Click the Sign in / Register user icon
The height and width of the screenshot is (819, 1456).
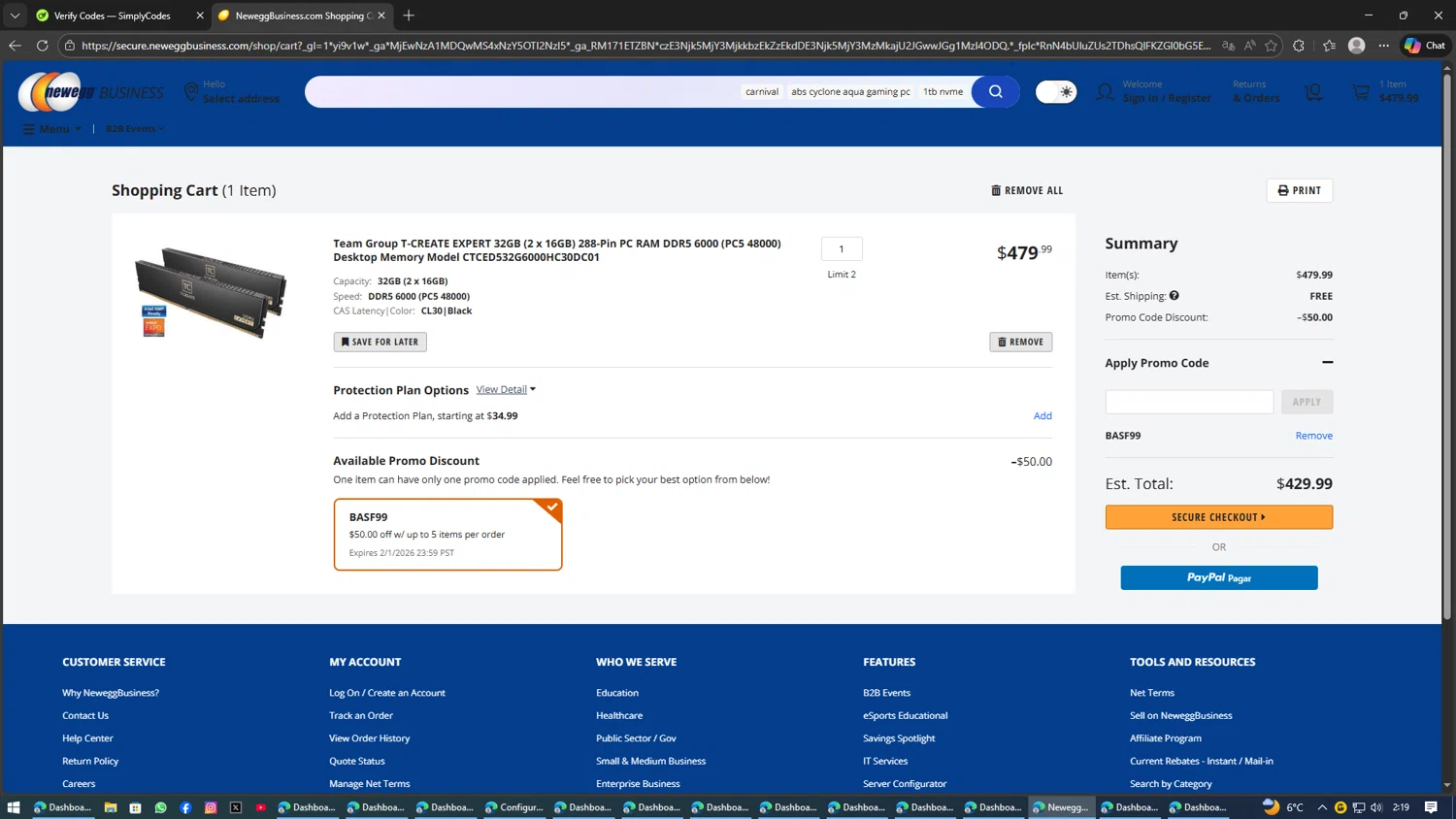tap(1105, 91)
